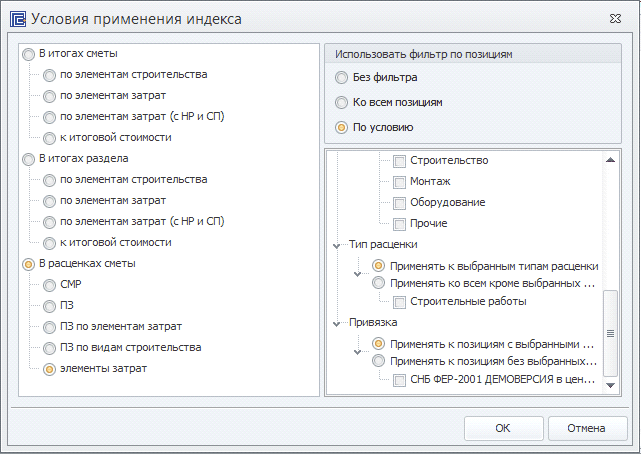This screenshot has height=454, width=641.
Task: Click the OK button
Action: pyautogui.click(x=503, y=428)
